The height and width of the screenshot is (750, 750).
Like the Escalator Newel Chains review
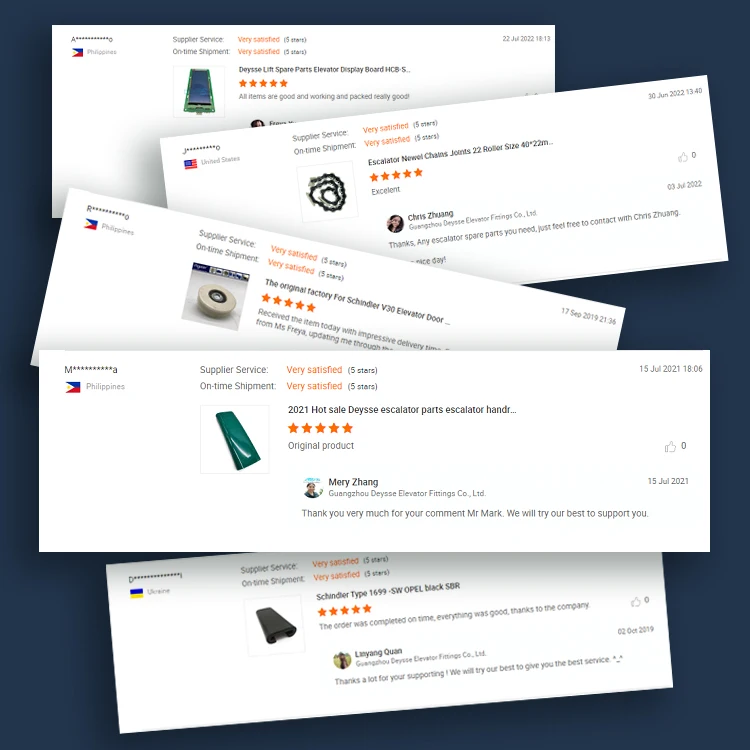point(683,156)
